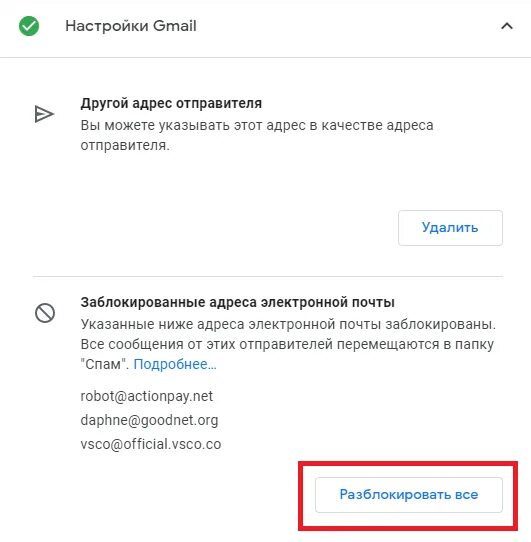Click the green check mark status icon
Image resolution: width=531 pixels, height=542 pixels.
(x=29, y=26)
